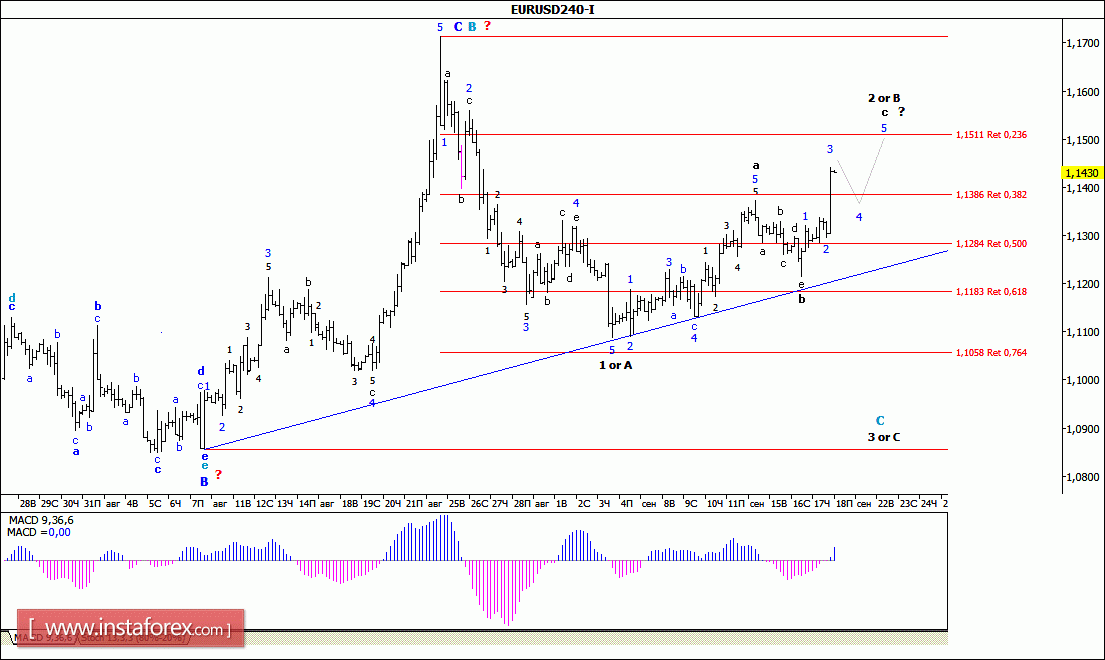Image resolution: width=1105 pixels, height=660 pixels.
Task: Click the 1,1200 price axis value
Action: (x=1082, y=284)
